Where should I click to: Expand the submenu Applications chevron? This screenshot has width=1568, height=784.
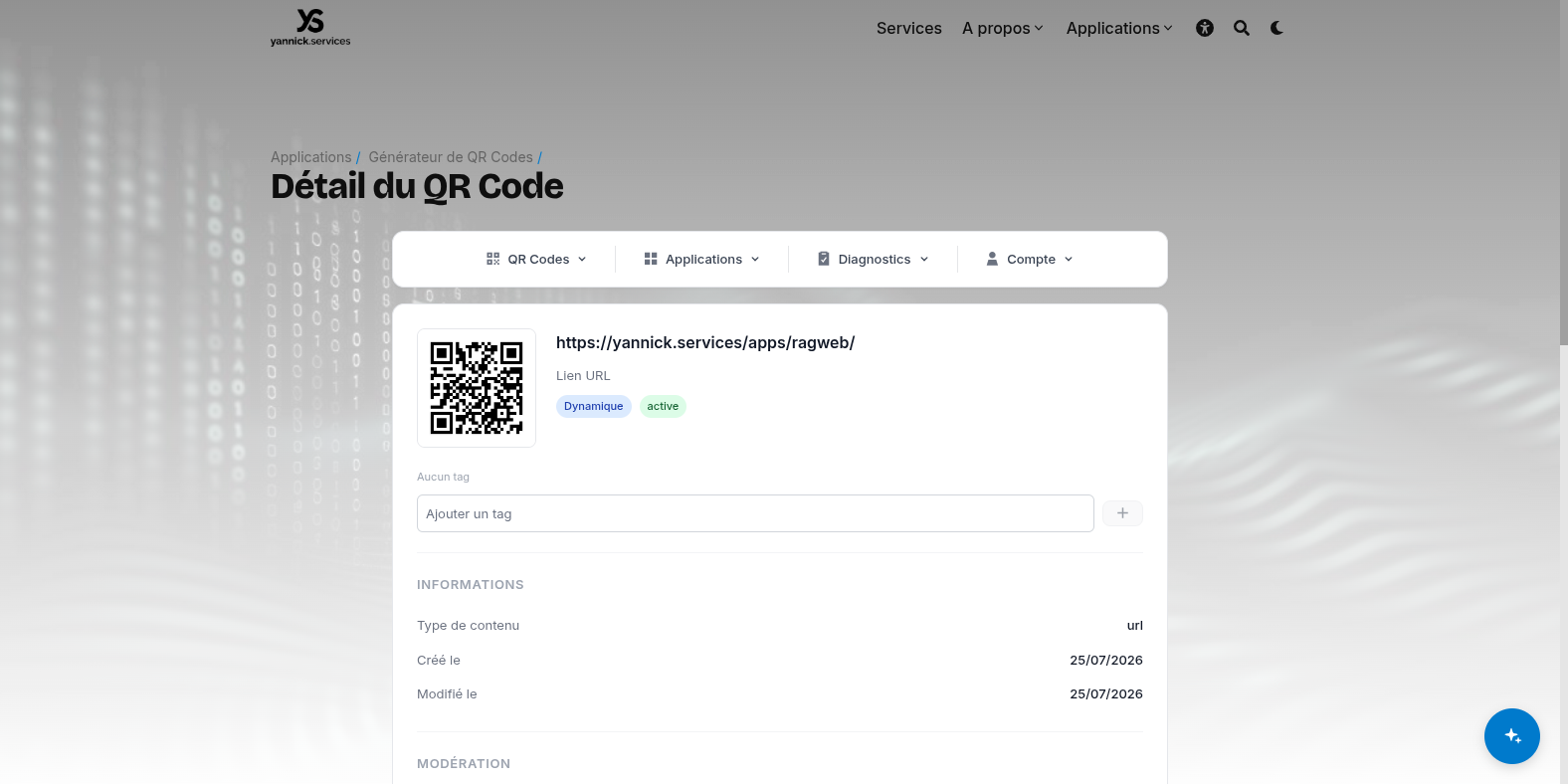755,260
